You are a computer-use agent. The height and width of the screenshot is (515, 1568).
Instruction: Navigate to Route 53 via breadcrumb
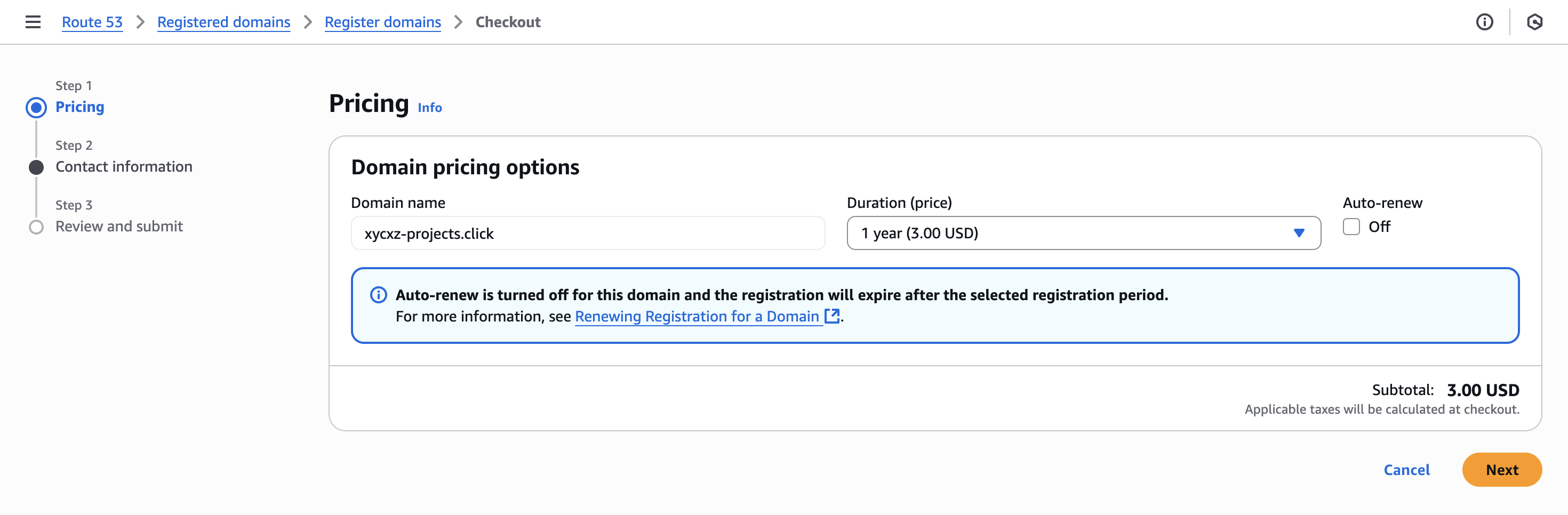coord(92,22)
